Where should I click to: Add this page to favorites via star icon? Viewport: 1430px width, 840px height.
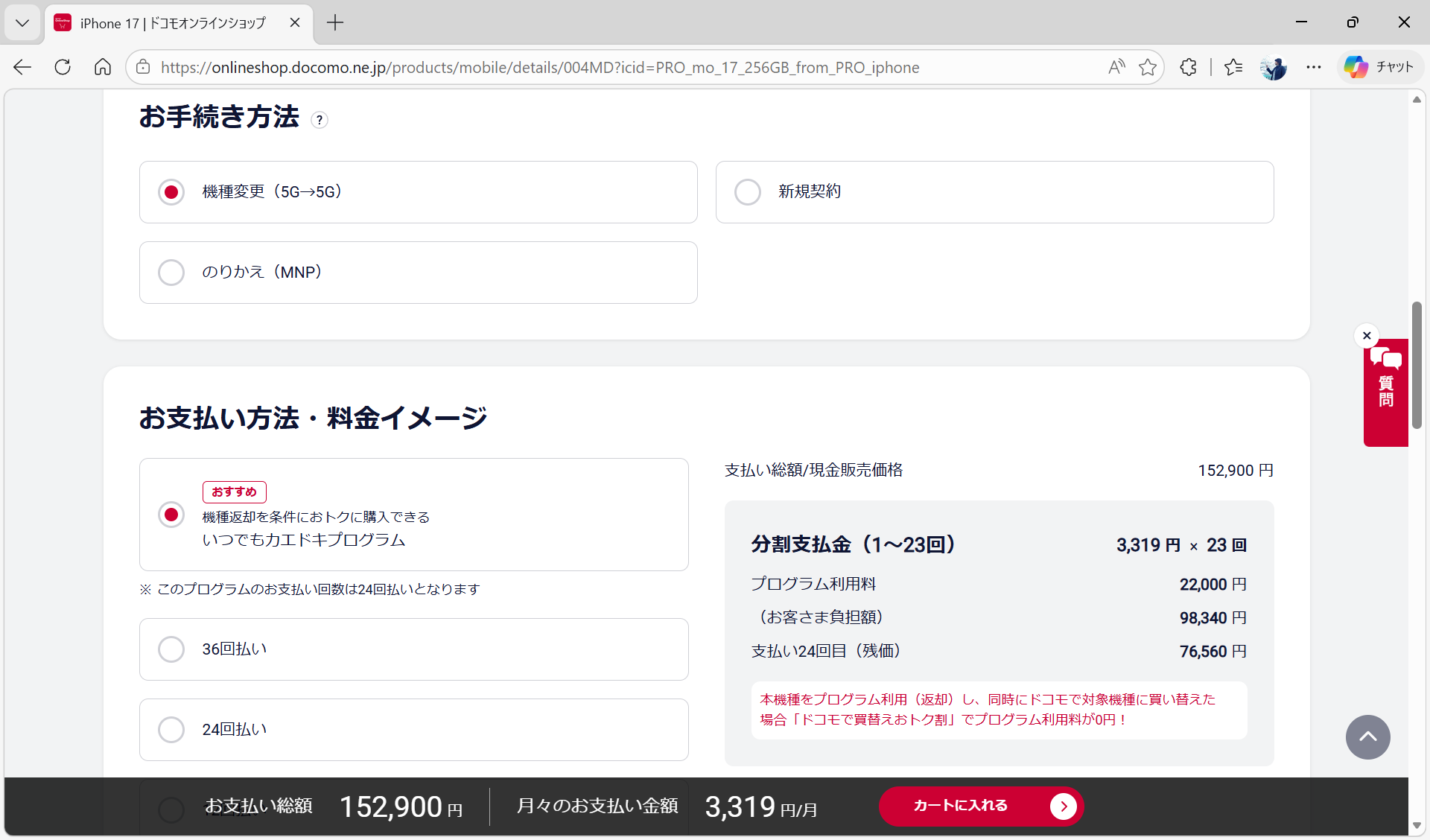tap(1147, 67)
